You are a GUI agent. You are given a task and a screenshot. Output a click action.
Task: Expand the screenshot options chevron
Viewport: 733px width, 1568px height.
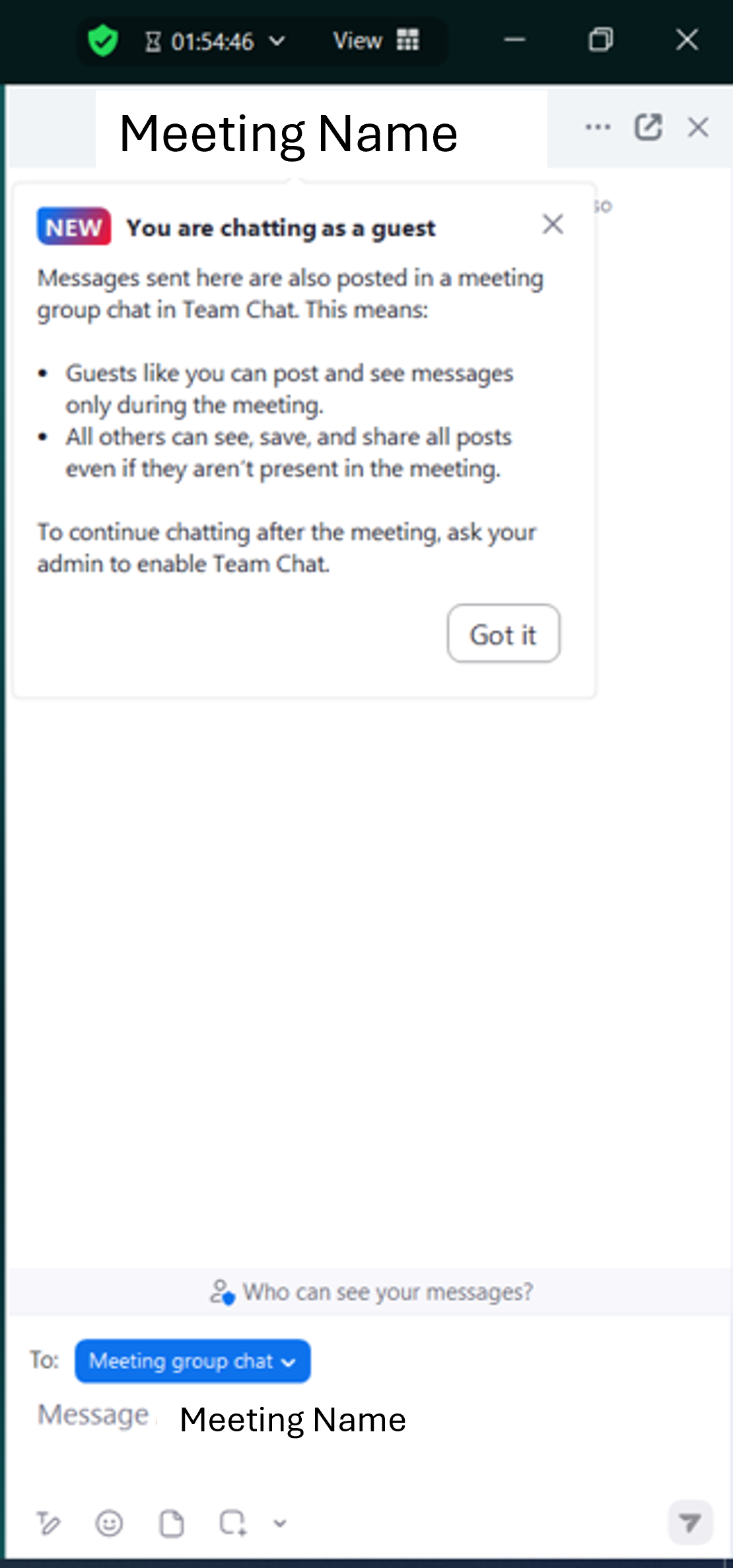pyautogui.click(x=280, y=1523)
